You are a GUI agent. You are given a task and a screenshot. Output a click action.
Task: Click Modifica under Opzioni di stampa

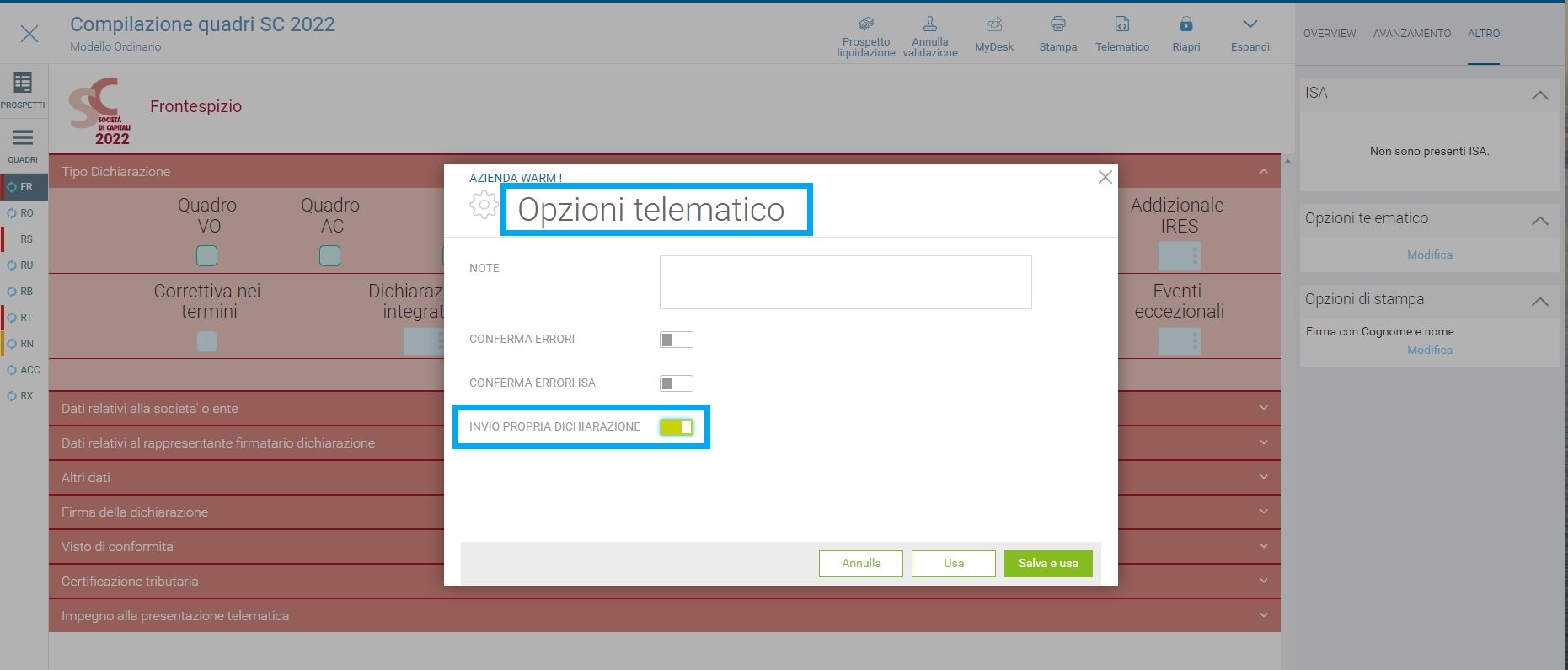point(1430,350)
